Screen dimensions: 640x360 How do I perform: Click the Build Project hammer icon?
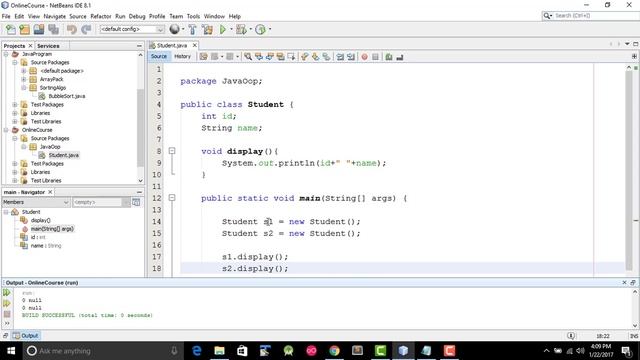click(192, 29)
